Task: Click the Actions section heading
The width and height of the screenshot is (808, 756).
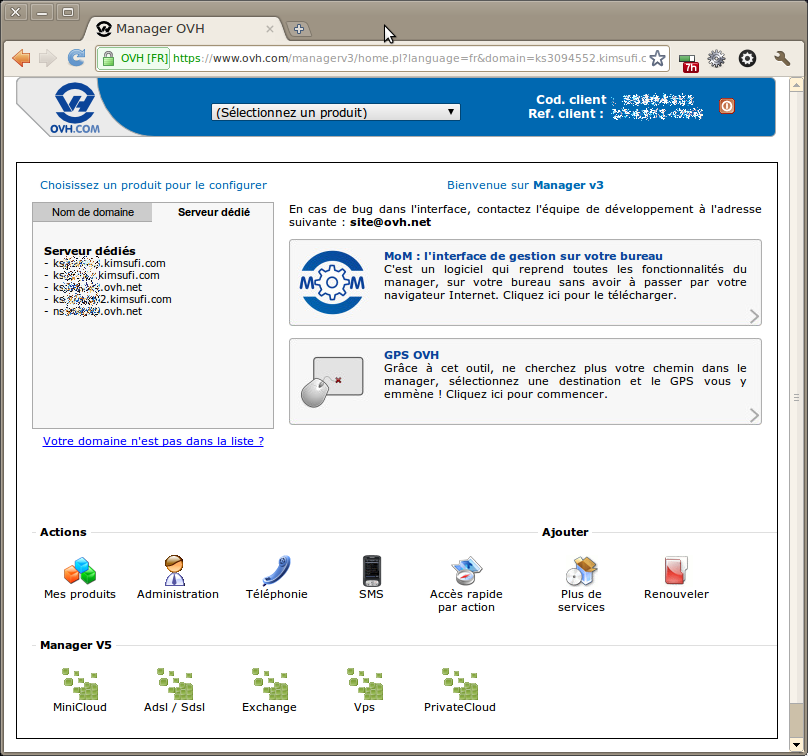Action: (63, 532)
